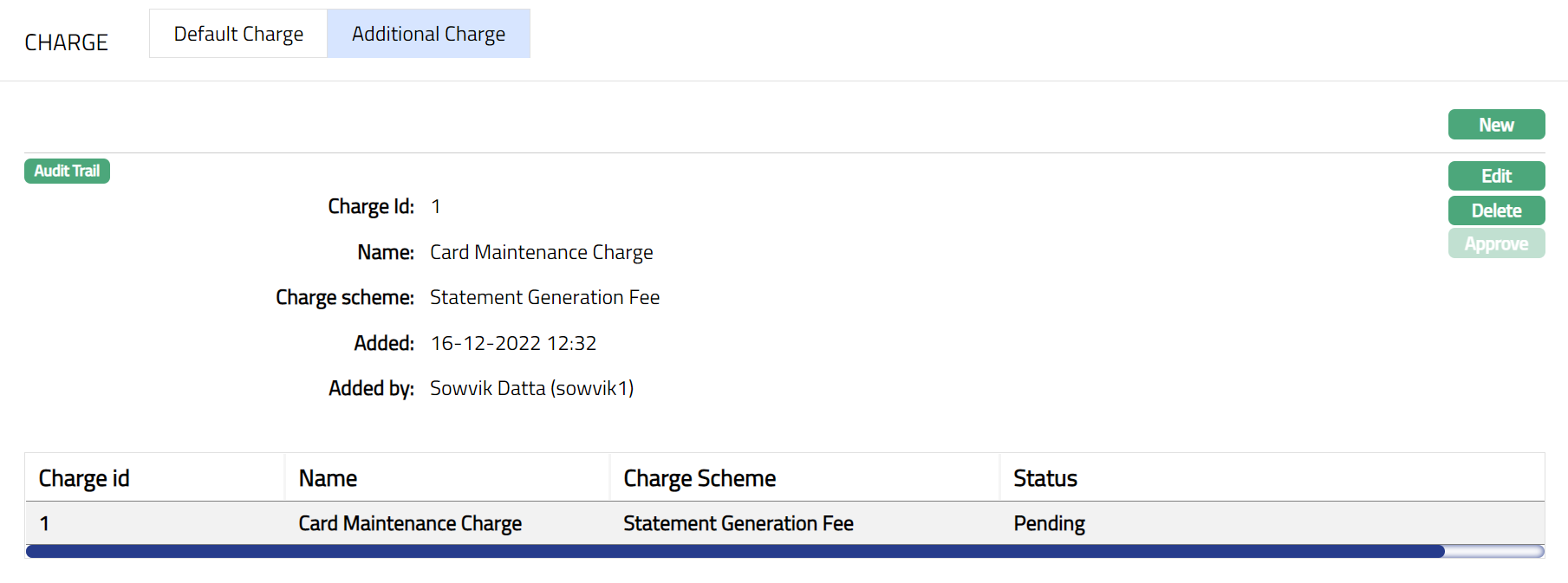The height and width of the screenshot is (583, 1568).
Task: Click the horizontal scrollbar thumb below the table
Action: click(x=735, y=552)
